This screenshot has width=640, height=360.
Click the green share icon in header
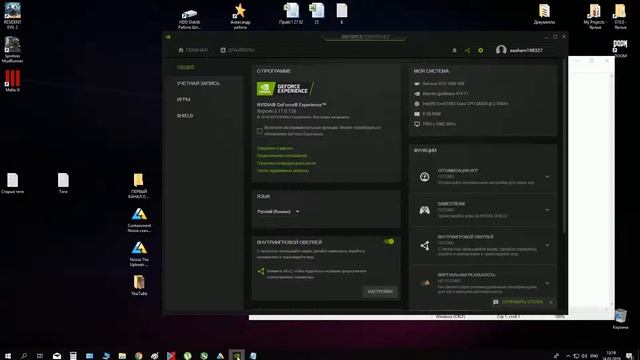tap(467, 50)
